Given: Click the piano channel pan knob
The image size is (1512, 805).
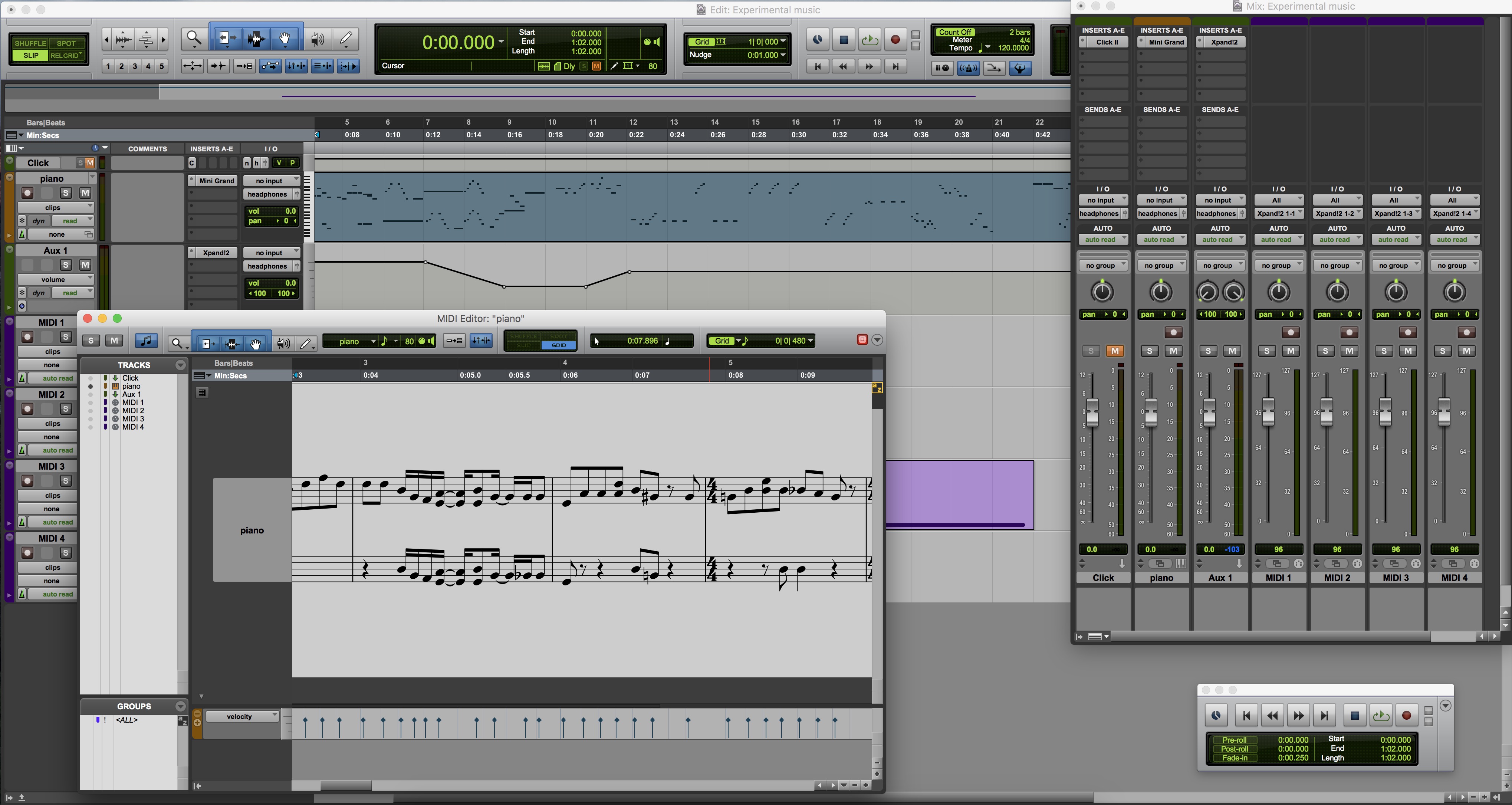Looking at the screenshot, I should coord(1160,292).
